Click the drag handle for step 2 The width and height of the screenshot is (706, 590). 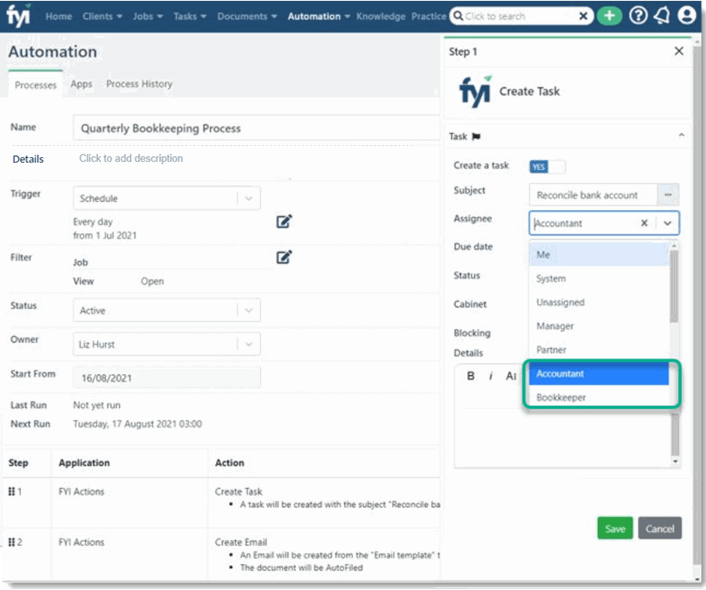[x=12, y=542]
